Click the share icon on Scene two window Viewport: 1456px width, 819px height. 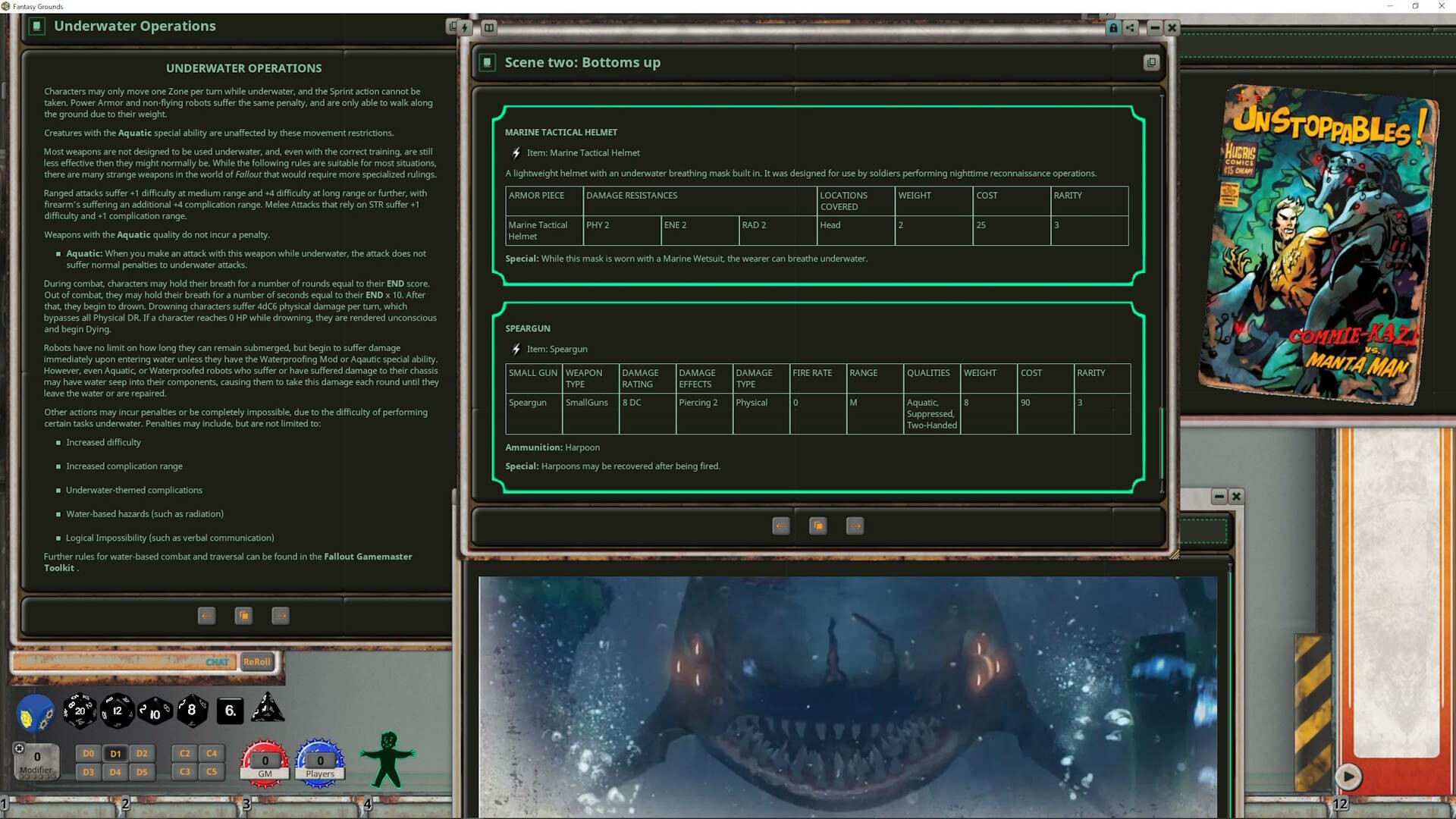tap(1130, 27)
